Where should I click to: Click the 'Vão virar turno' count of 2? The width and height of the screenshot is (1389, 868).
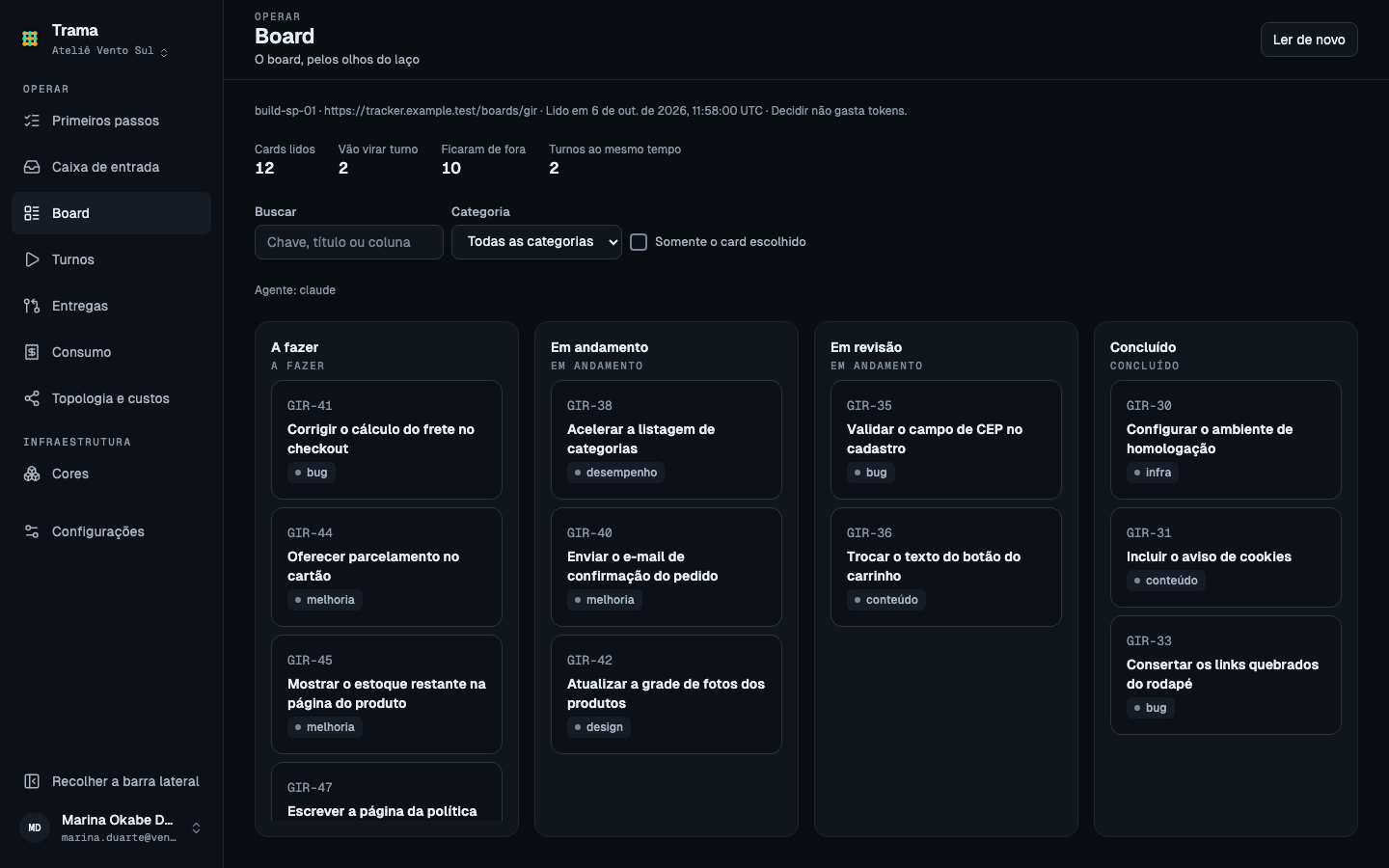(x=343, y=169)
